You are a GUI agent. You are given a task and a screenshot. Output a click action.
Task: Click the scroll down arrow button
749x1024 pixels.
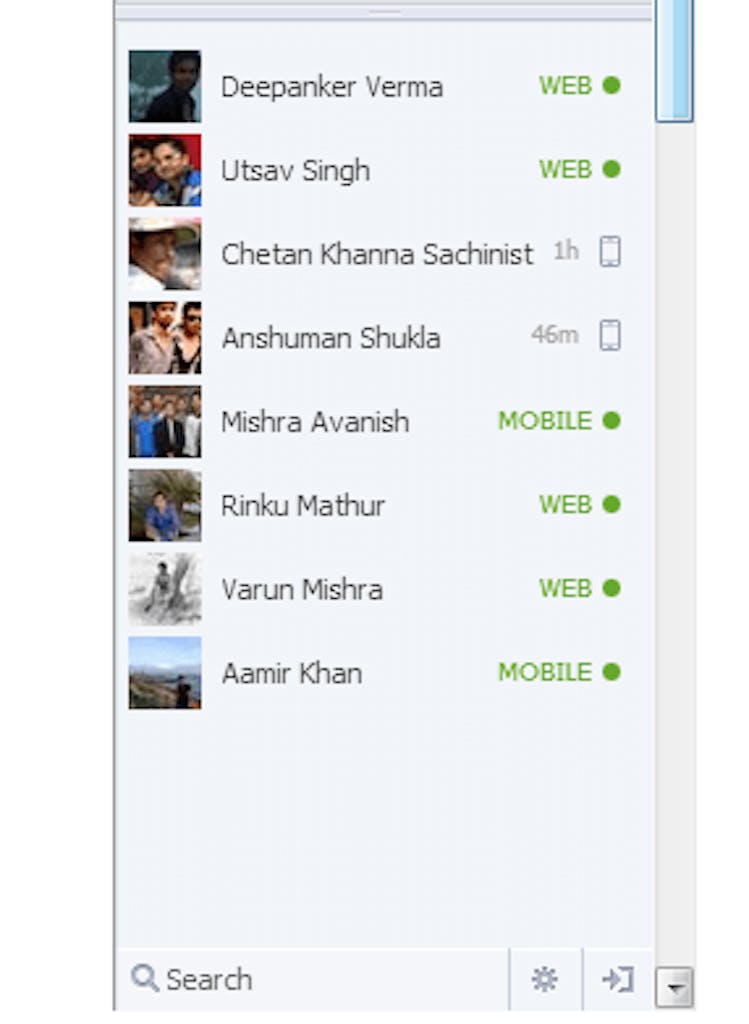(x=675, y=988)
